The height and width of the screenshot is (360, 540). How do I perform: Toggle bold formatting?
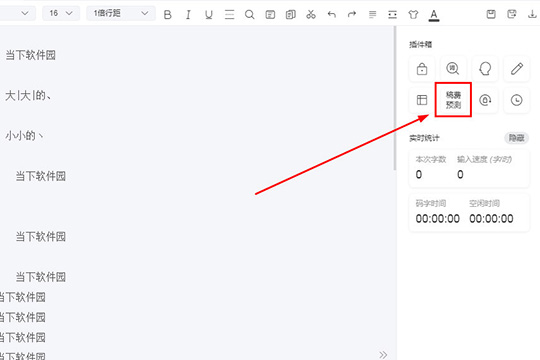(168, 14)
